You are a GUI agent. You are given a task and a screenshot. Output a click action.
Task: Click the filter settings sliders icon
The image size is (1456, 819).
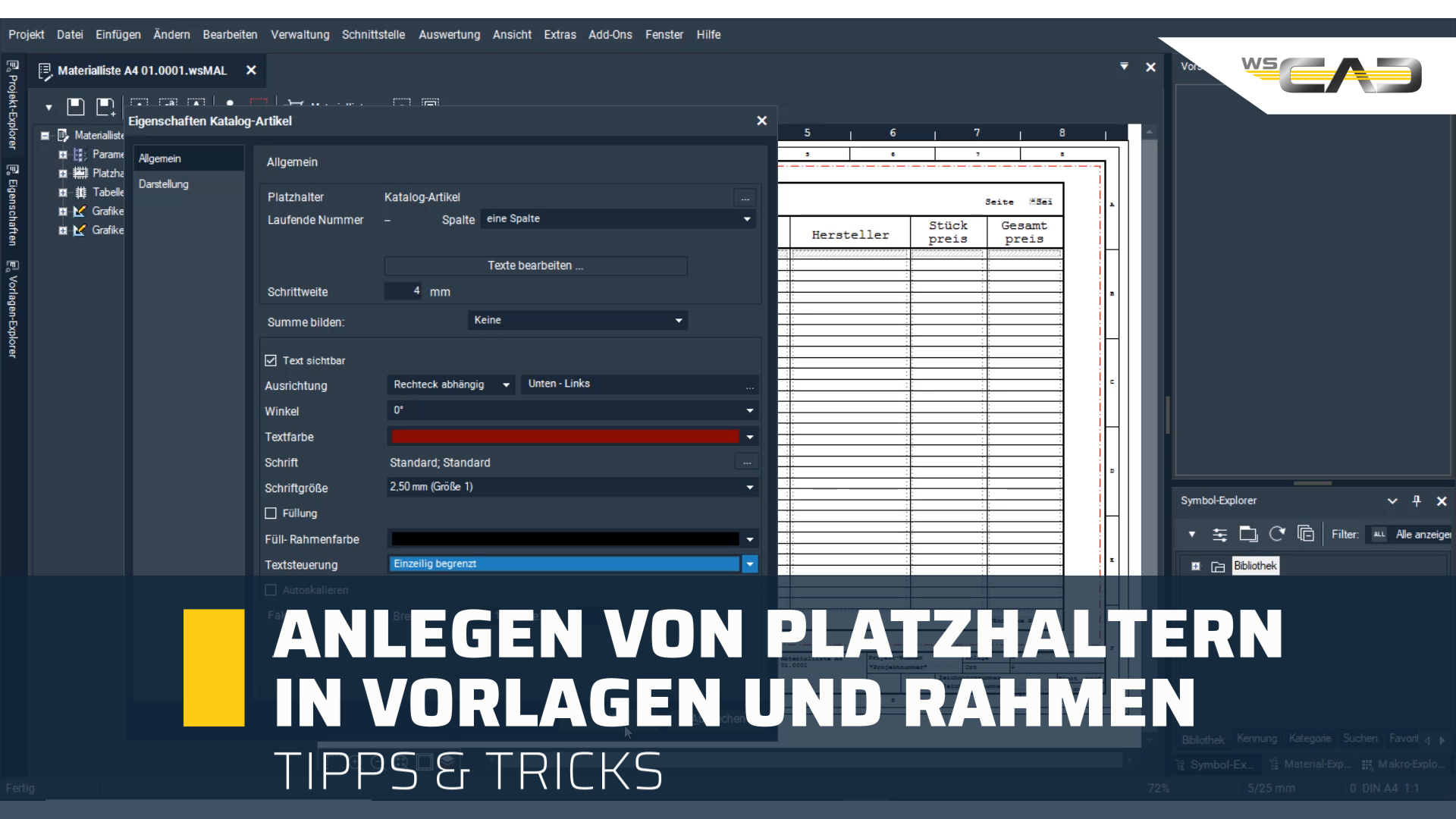[x=1220, y=534]
